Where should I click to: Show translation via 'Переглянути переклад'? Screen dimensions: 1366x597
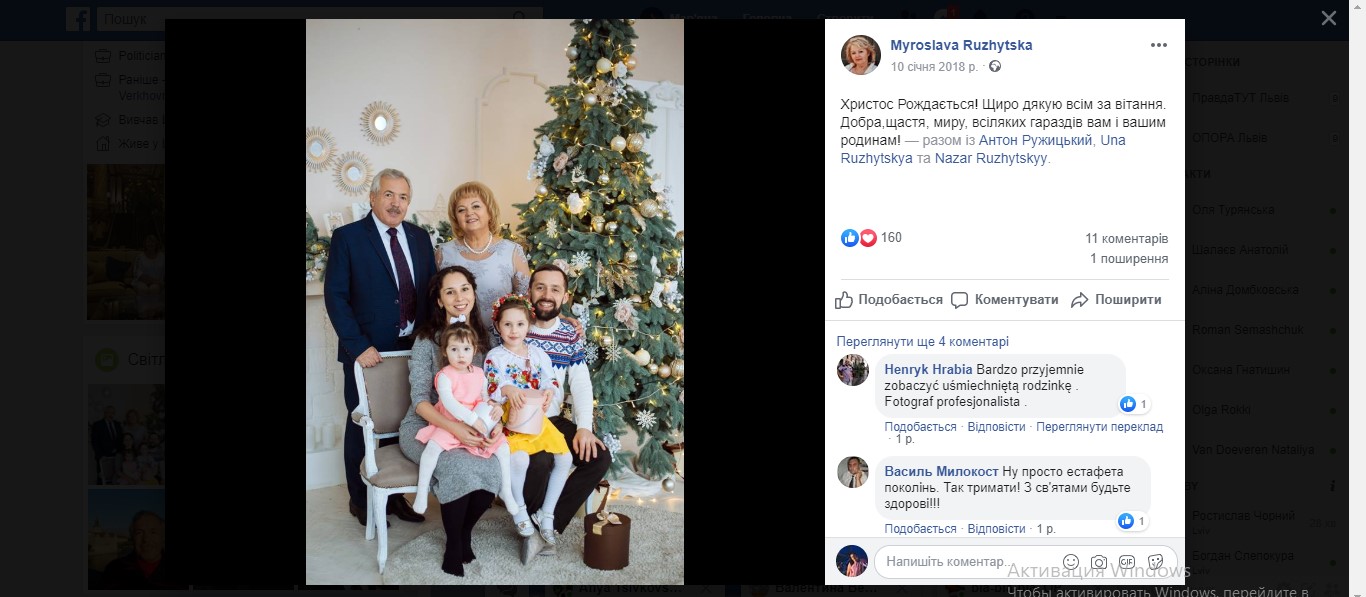[1099, 427]
